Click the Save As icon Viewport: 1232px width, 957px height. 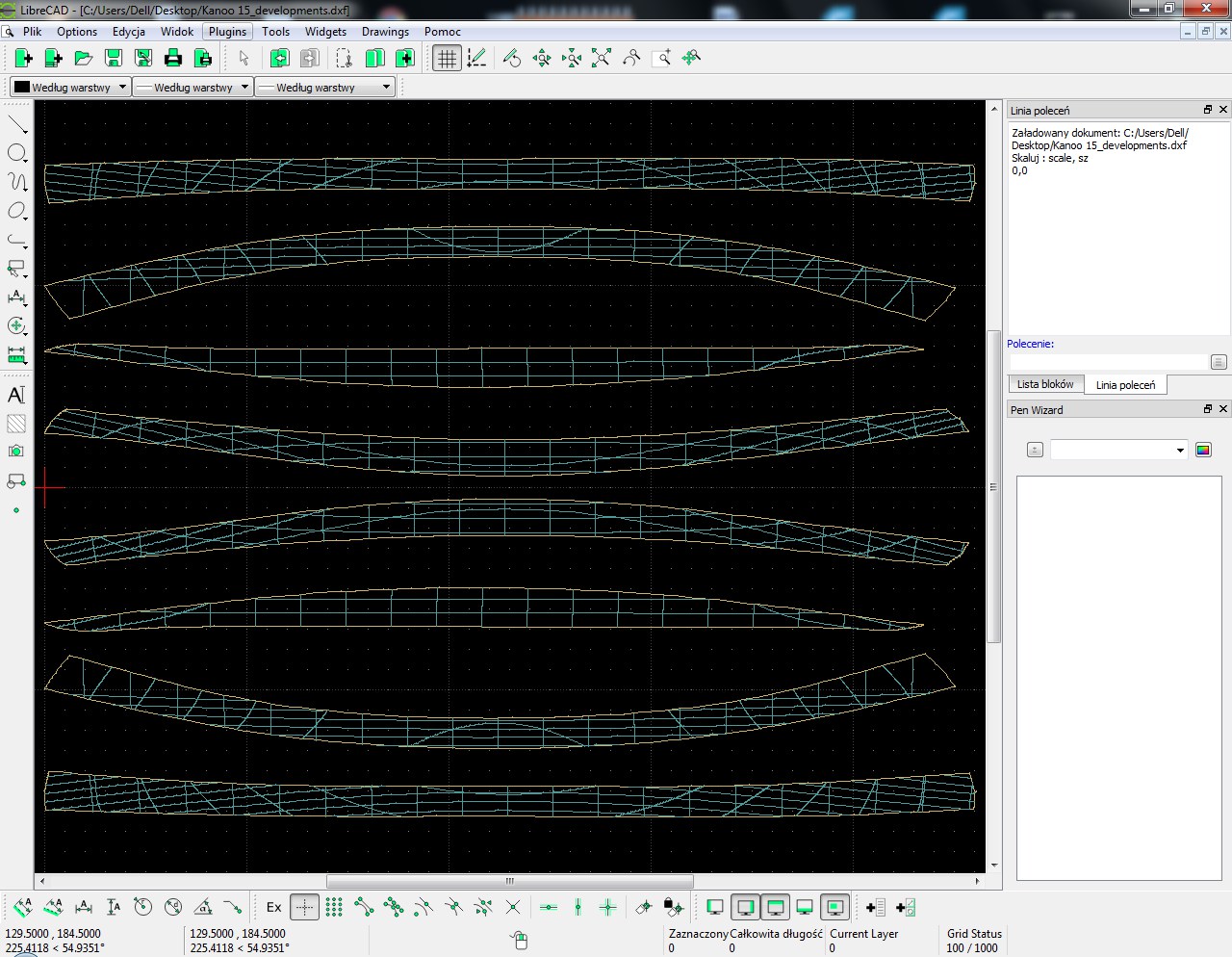(143, 58)
